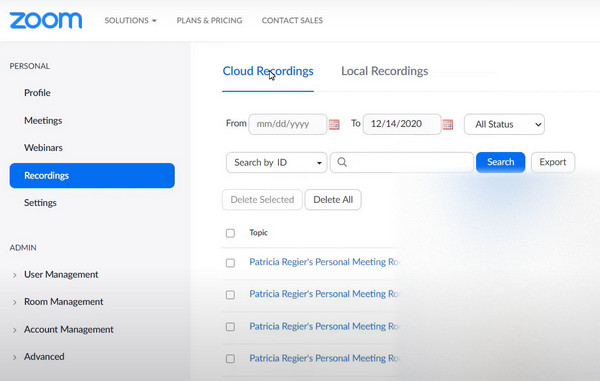Screen dimensions: 600x381
Task: Open the fourth Patricia Regier's Personal Meeting recording
Action: pos(324,358)
